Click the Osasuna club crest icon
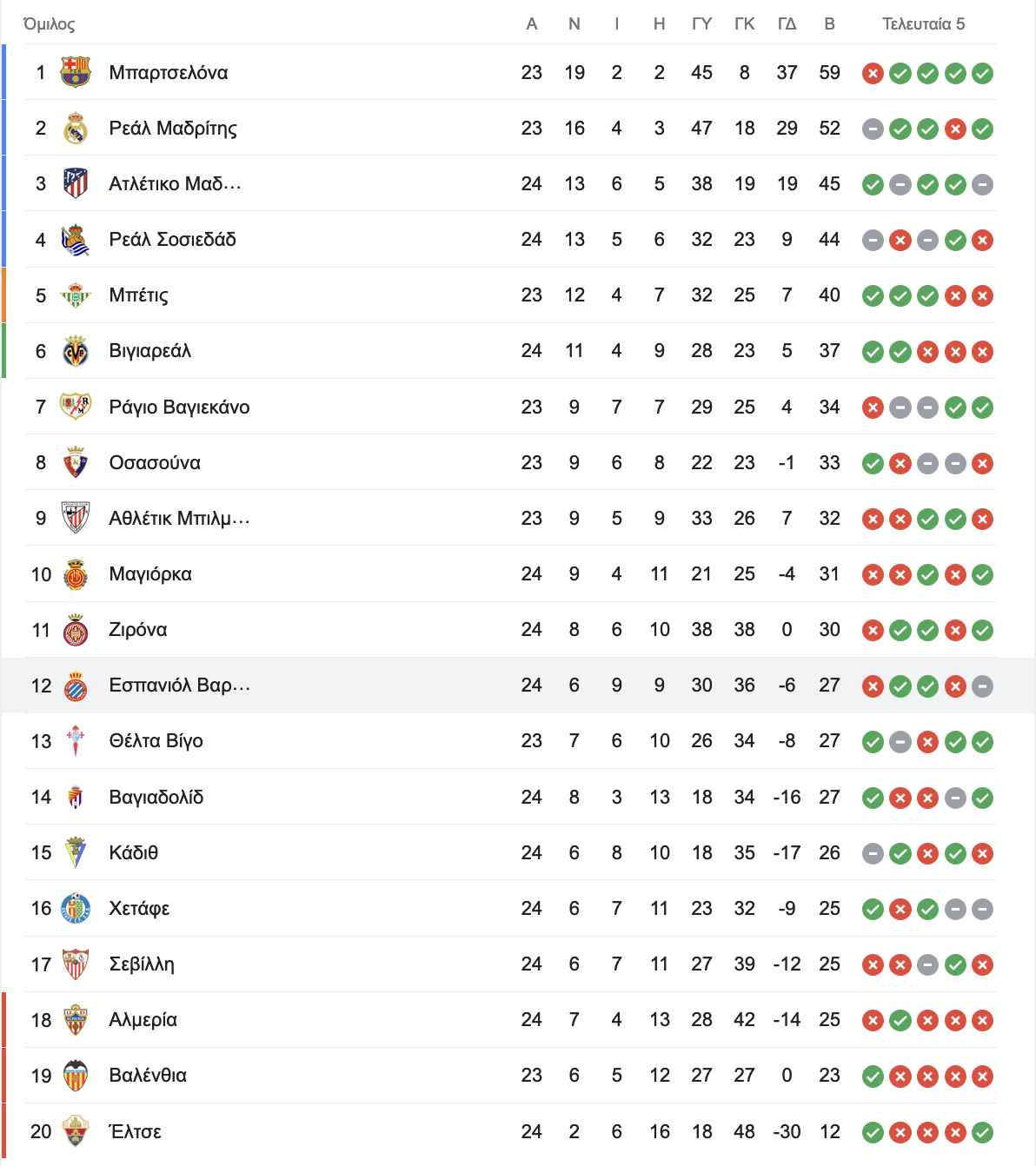1036x1166 pixels. click(x=76, y=462)
